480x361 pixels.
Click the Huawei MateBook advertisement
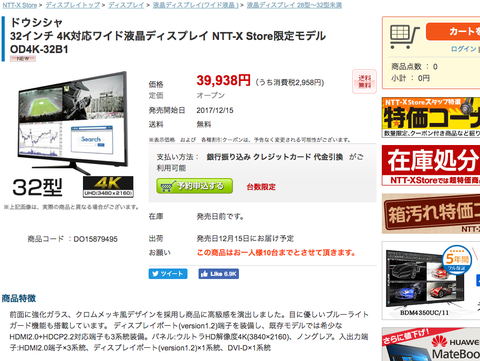pos(431,344)
